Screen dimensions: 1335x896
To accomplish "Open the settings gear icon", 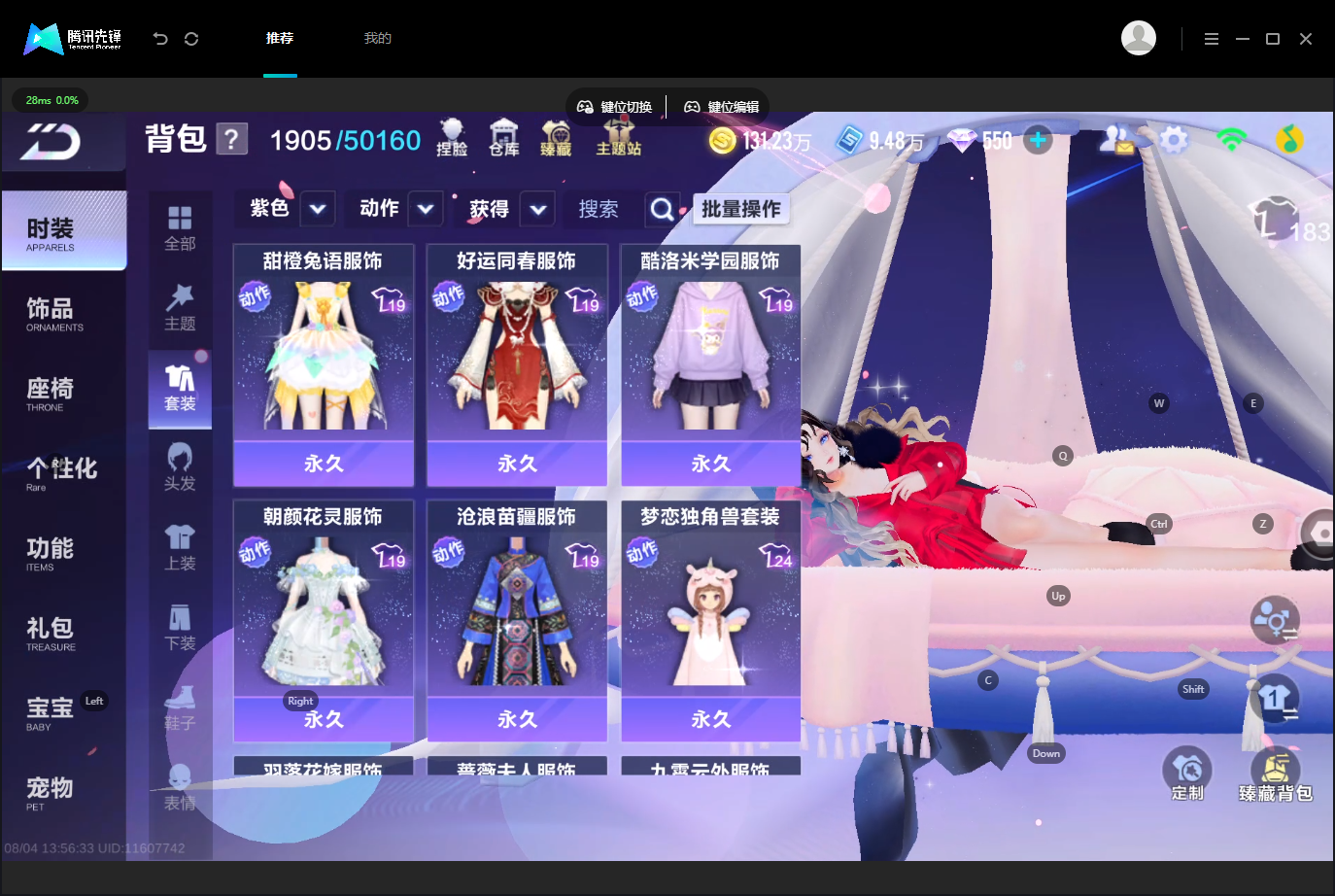I will click(1174, 141).
